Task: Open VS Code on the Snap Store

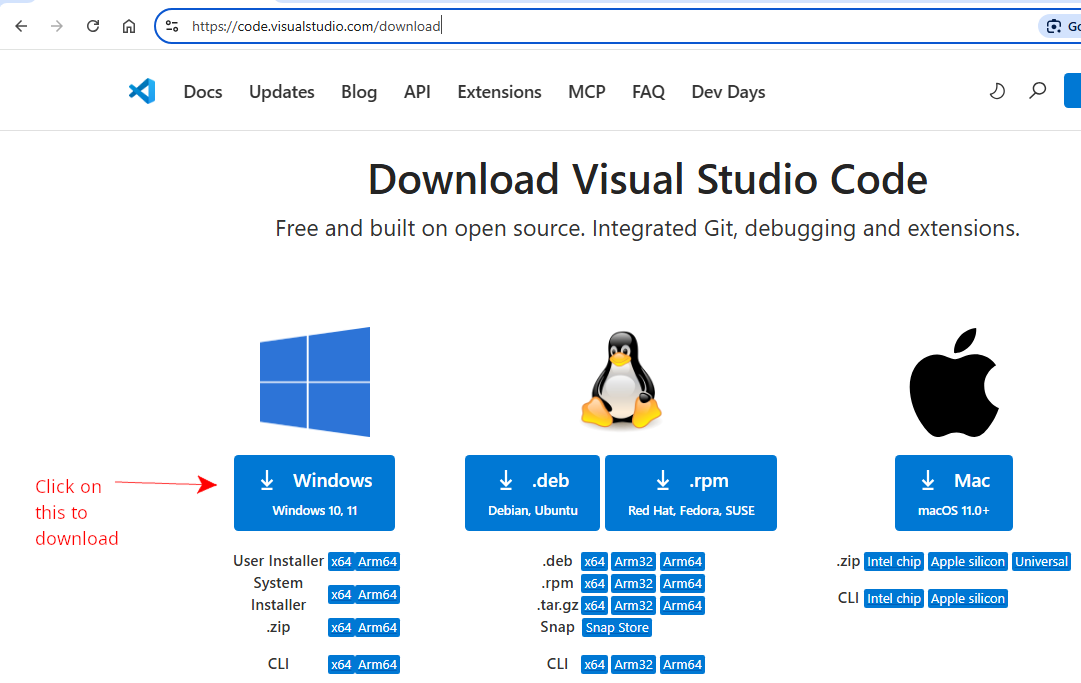Action: [x=616, y=627]
